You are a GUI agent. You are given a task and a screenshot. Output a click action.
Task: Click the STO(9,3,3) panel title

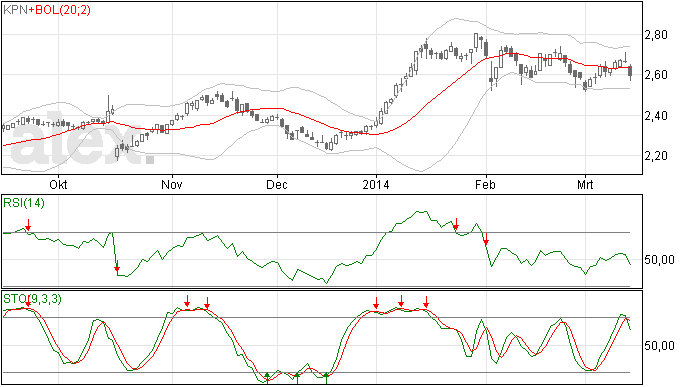[33, 299]
